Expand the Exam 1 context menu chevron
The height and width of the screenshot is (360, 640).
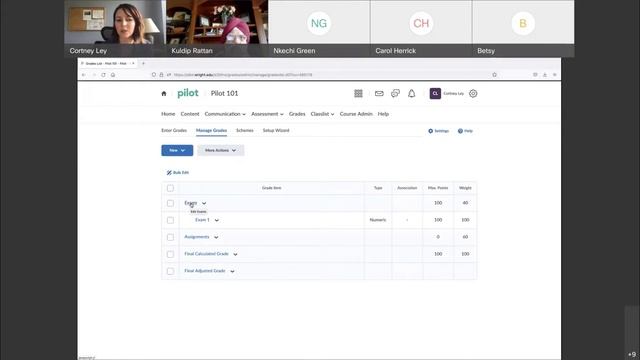point(217,220)
